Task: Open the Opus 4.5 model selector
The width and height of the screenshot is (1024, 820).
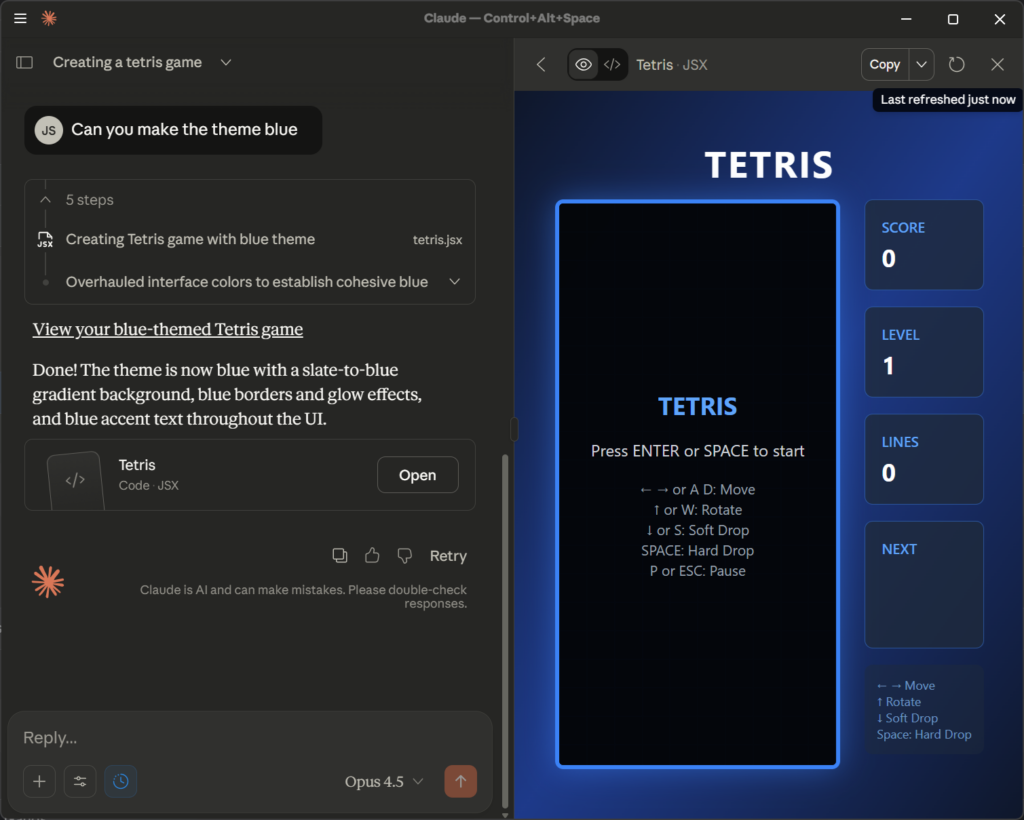Action: point(384,781)
